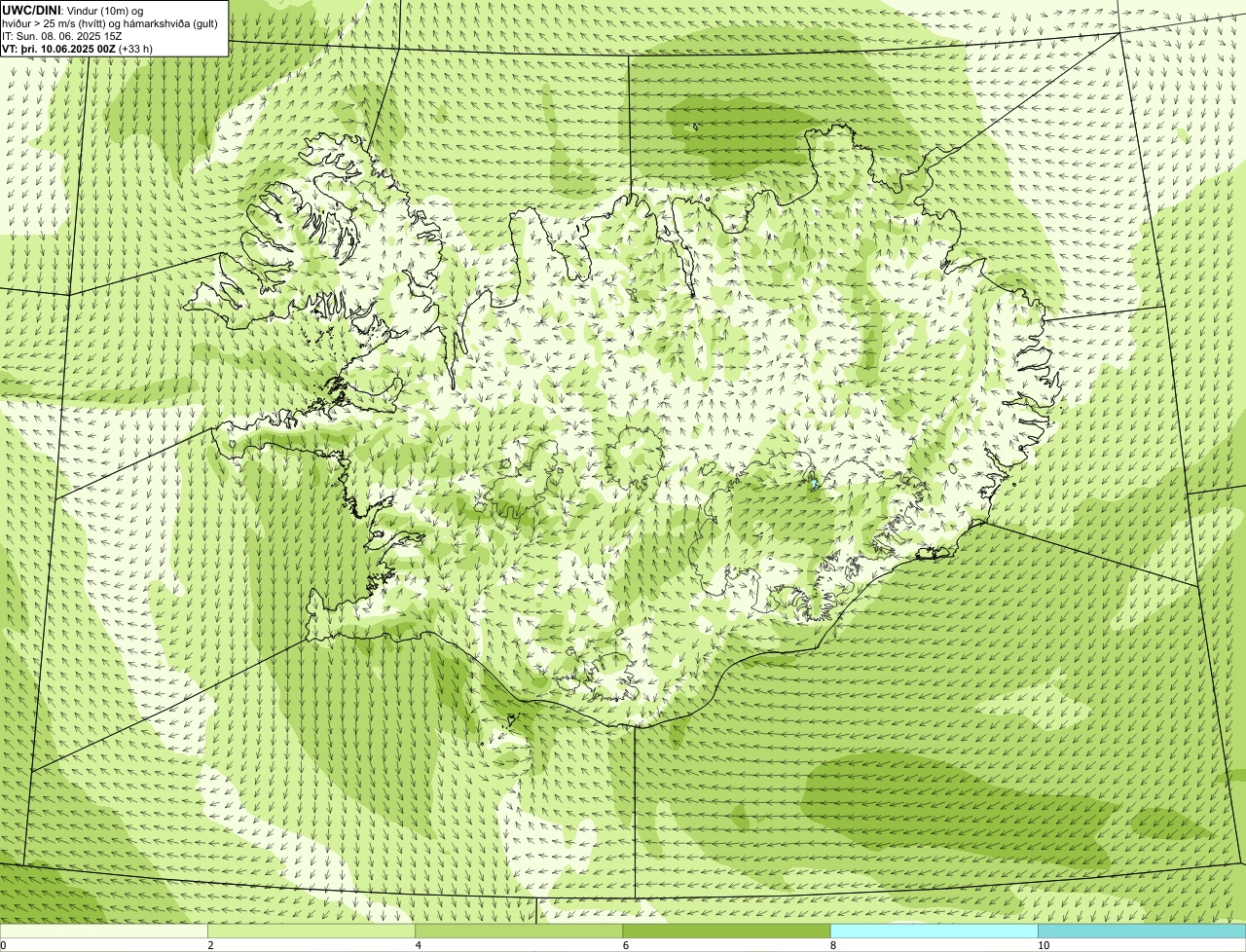Click the '0' scale label
This screenshot has height=952, width=1246.
point(3,945)
